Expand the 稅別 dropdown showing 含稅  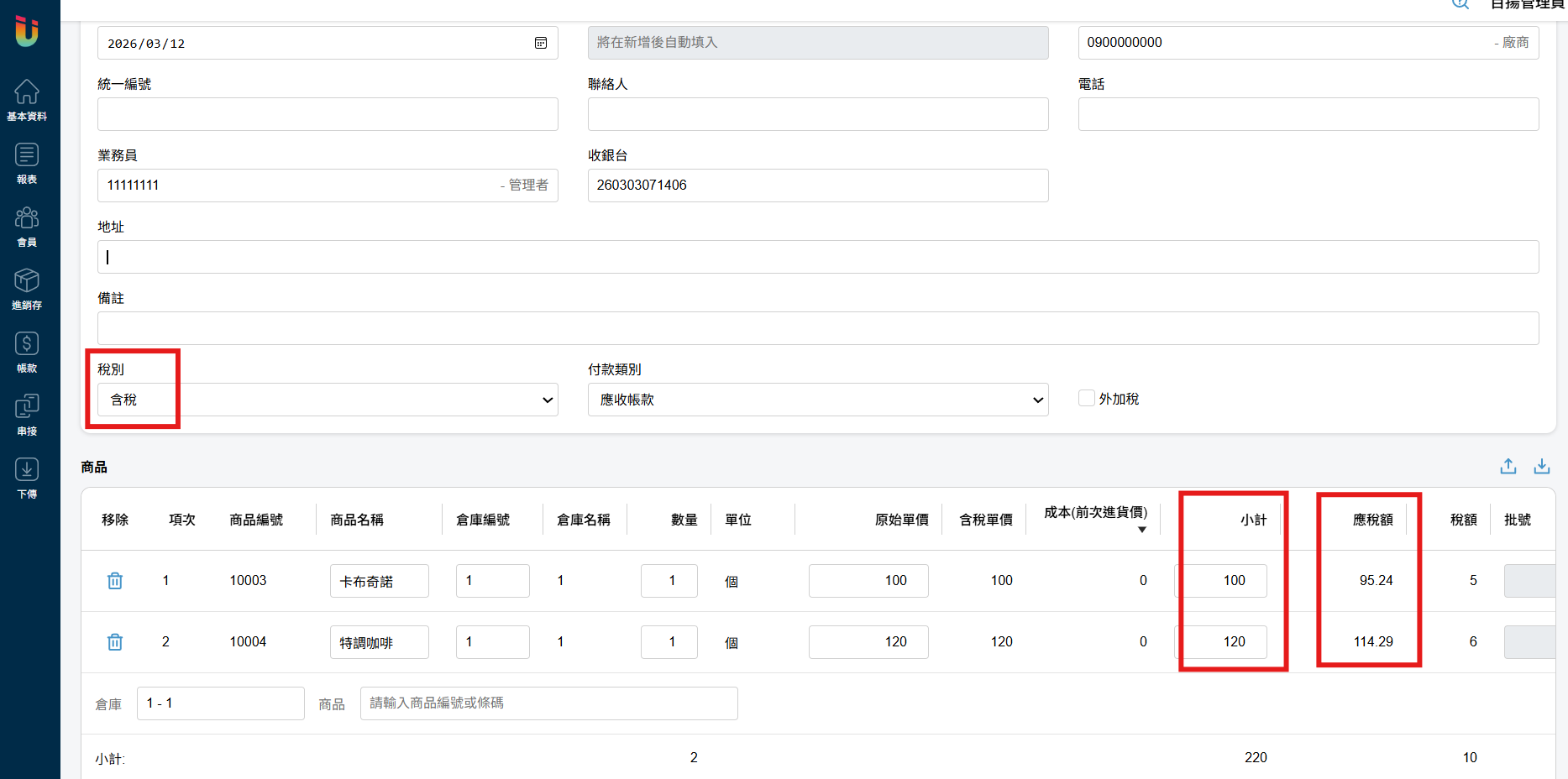[x=328, y=400]
